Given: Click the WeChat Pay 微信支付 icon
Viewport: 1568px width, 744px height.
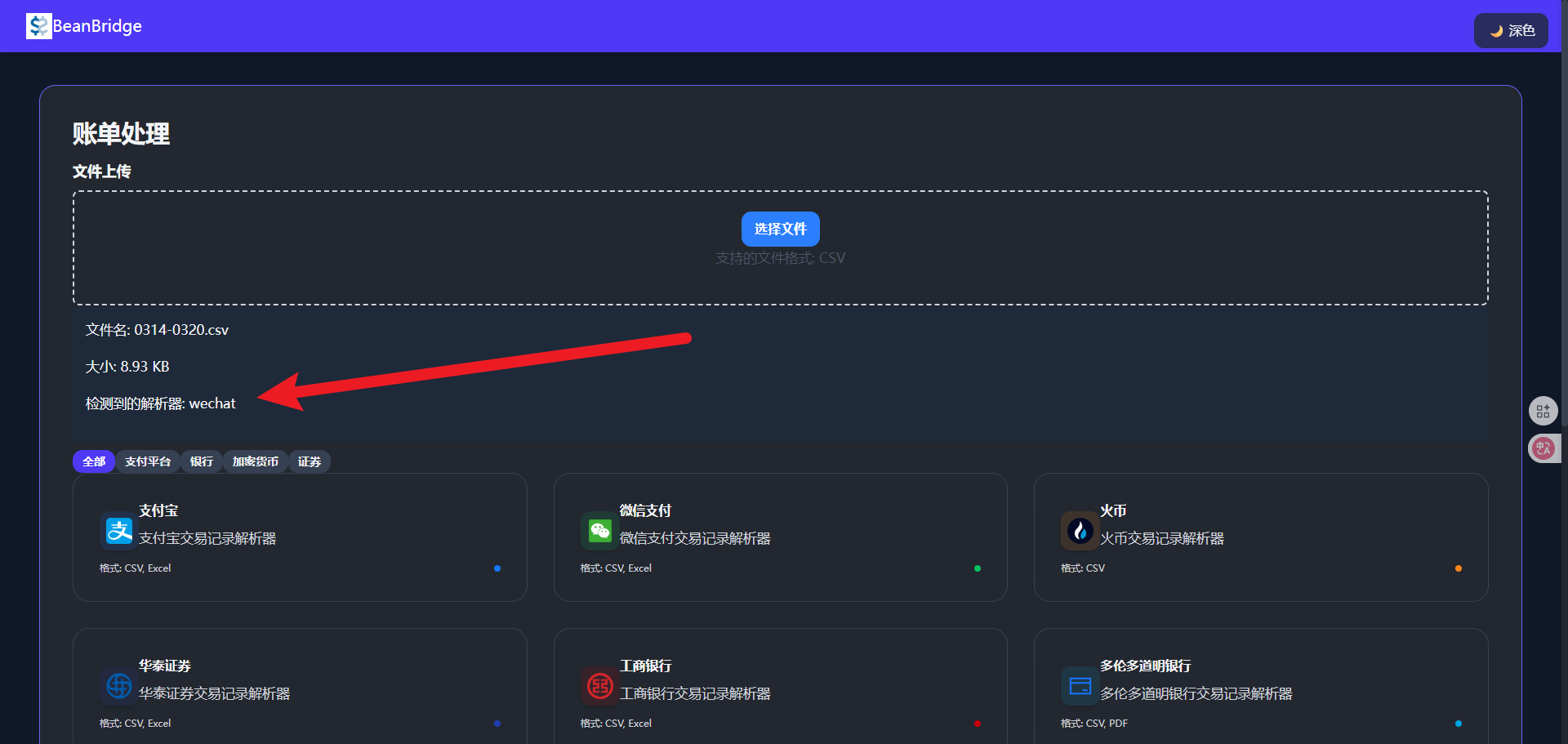Looking at the screenshot, I should 600,531.
